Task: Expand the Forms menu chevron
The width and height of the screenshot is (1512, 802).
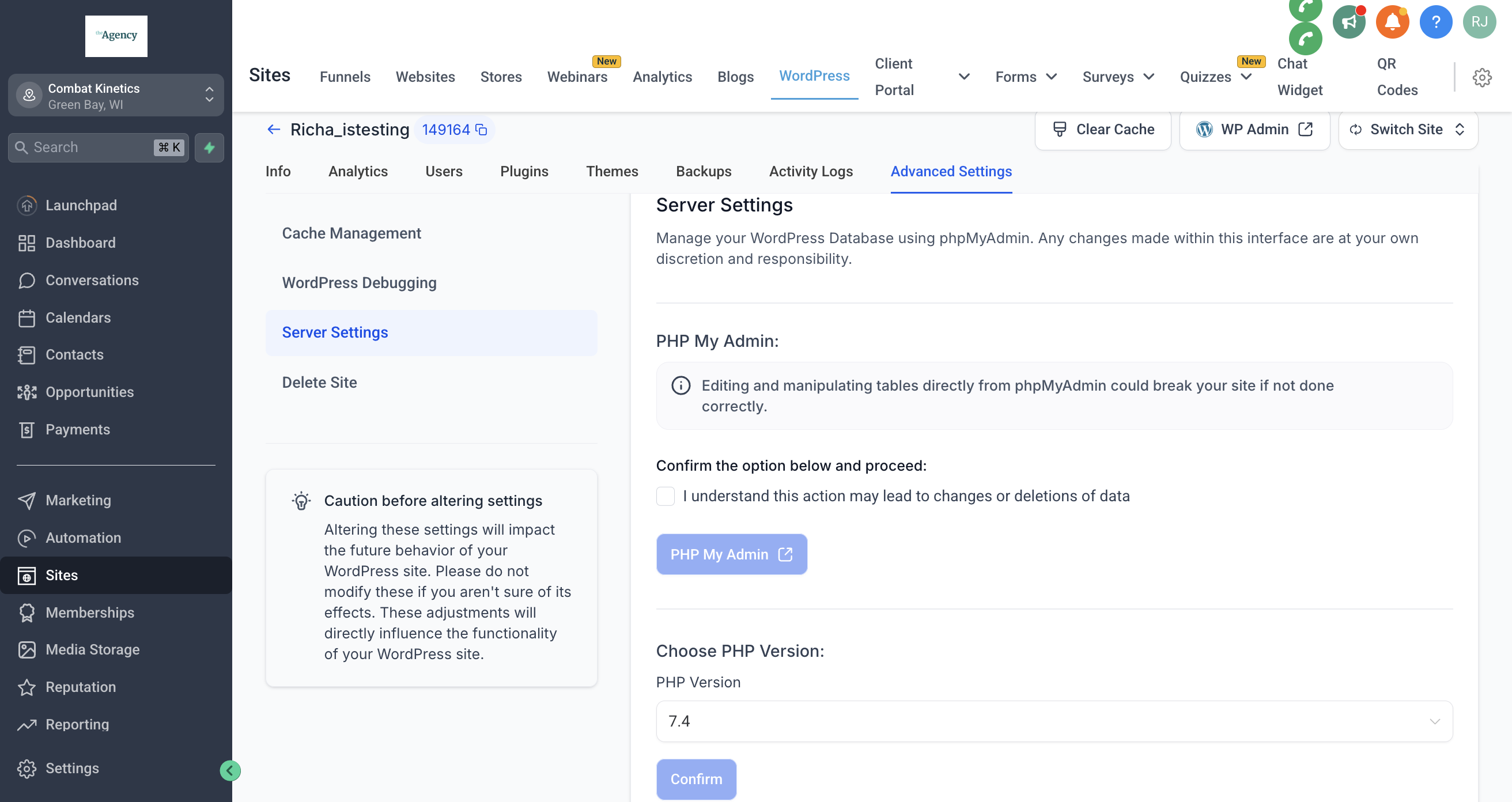Action: pos(1051,77)
